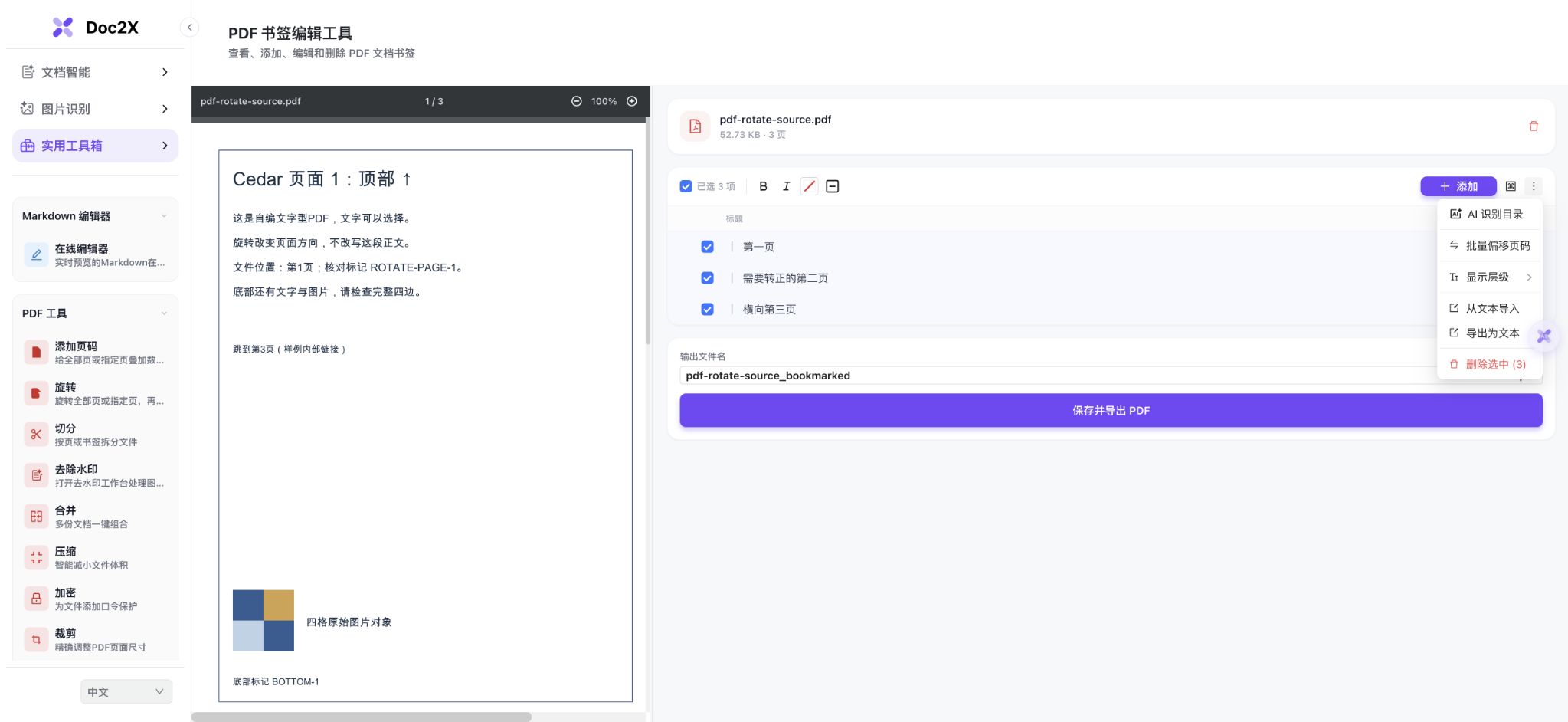This screenshot has width=1568, height=722.
Task: Open the three-dot more options menu
Action: 1534,186
